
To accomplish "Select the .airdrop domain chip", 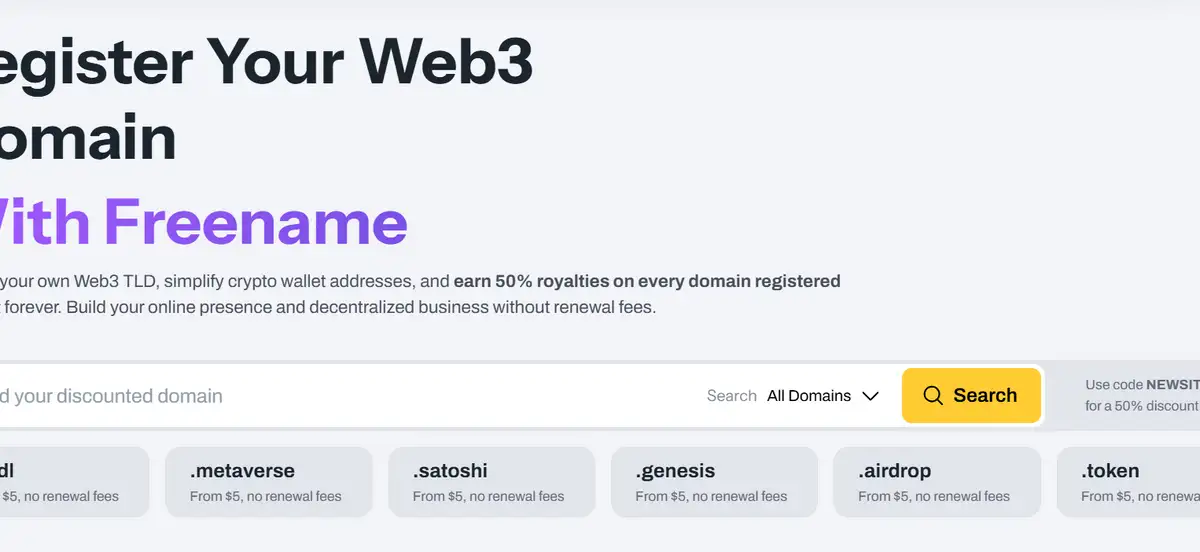I will pos(937,481).
